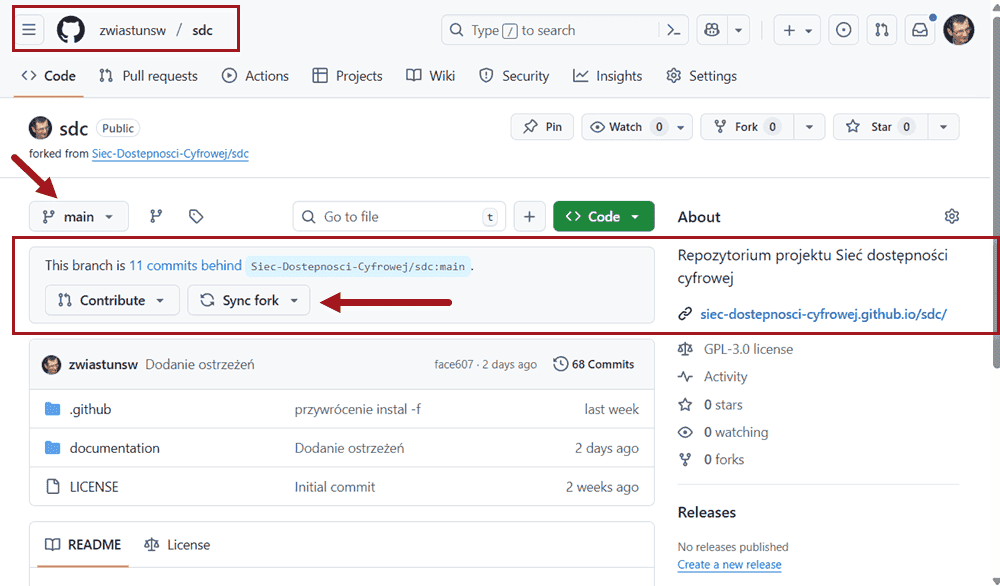Open the Sync fork dropdown arrow
The width and height of the screenshot is (1000, 586).
tap(293, 300)
